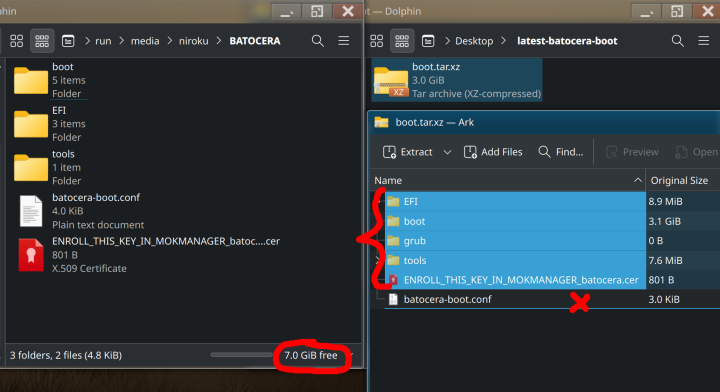The width and height of the screenshot is (720, 392).
Task: Expand breadcrumb arrow before 'Desktop'
Action: coord(447,41)
